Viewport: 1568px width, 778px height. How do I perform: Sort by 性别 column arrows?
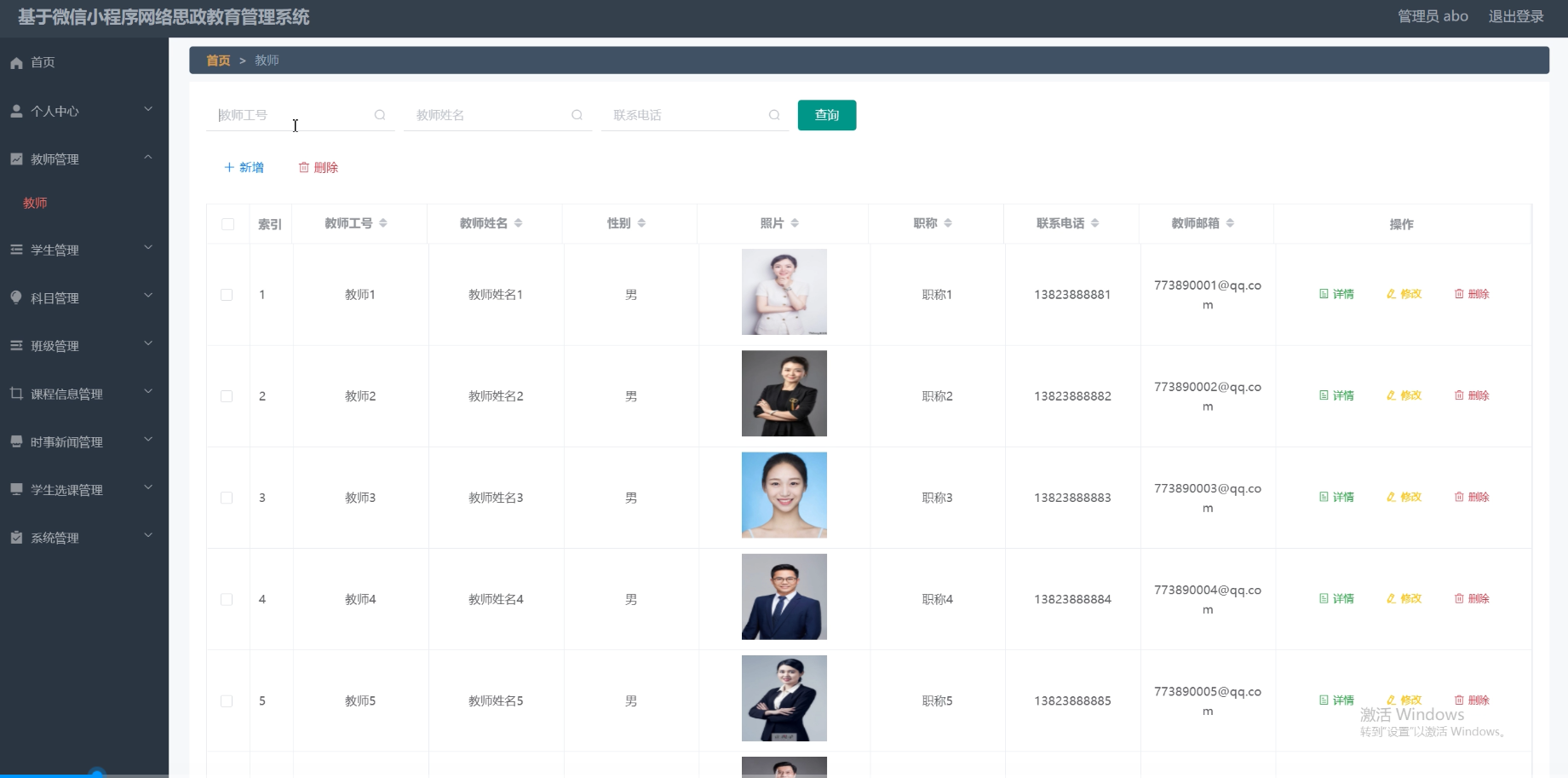point(641,223)
